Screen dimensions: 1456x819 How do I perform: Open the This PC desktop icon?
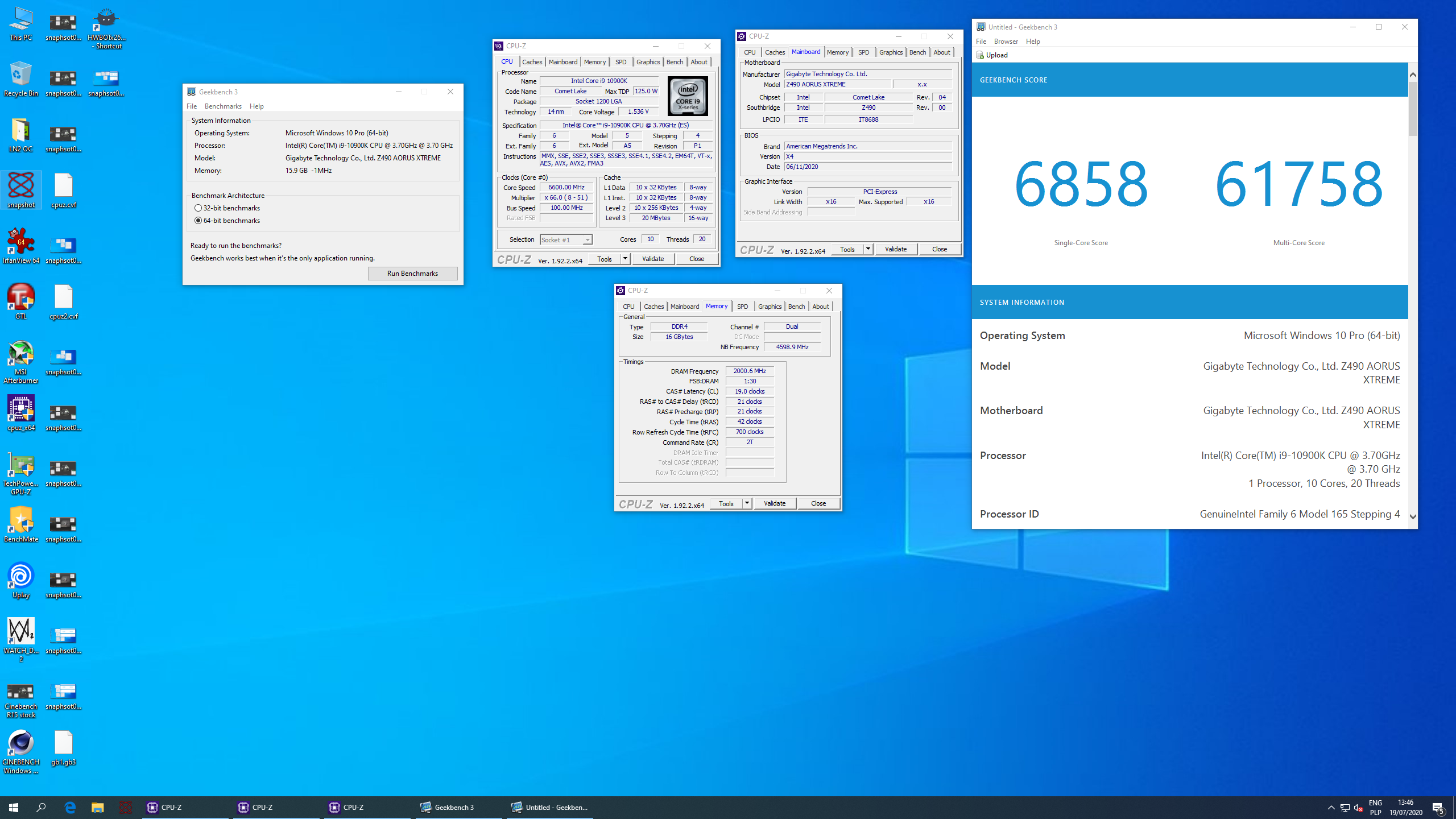coord(21,24)
